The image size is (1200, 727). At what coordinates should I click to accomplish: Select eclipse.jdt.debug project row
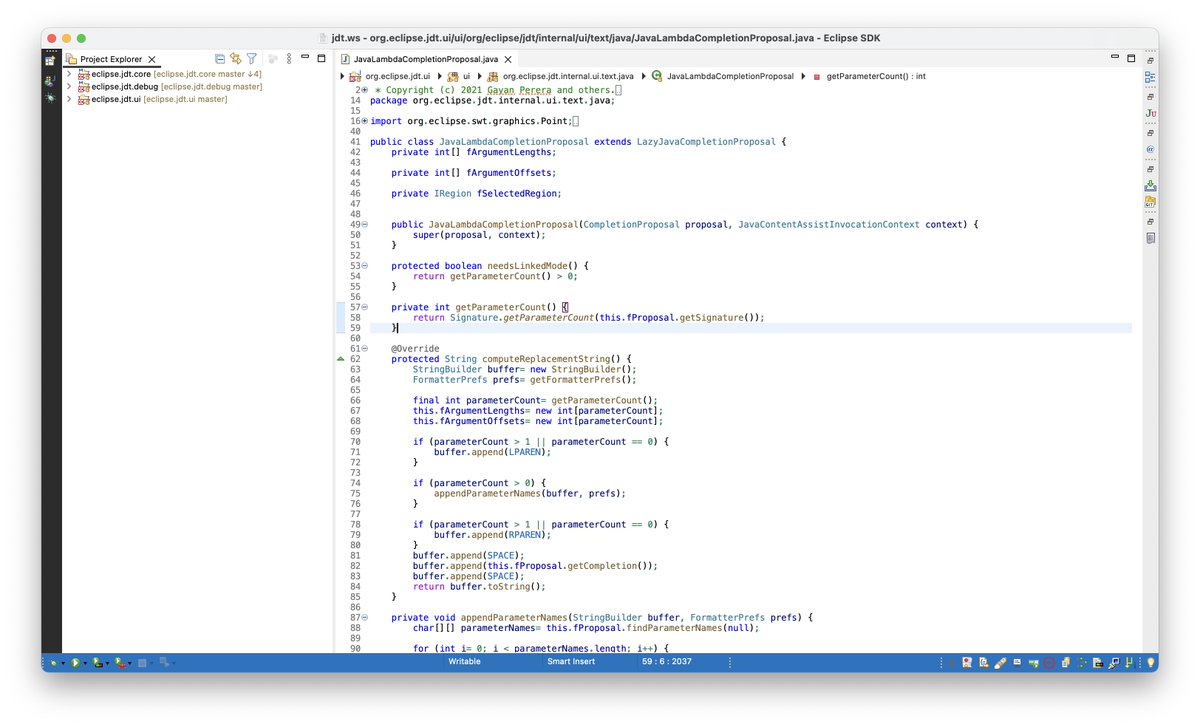coord(170,87)
